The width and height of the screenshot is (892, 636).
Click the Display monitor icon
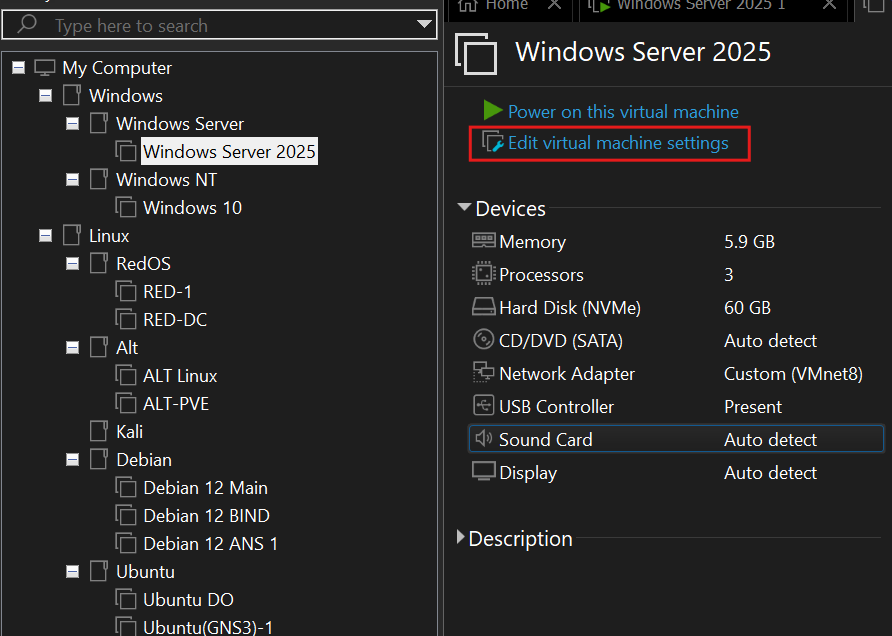click(x=483, y=472)
